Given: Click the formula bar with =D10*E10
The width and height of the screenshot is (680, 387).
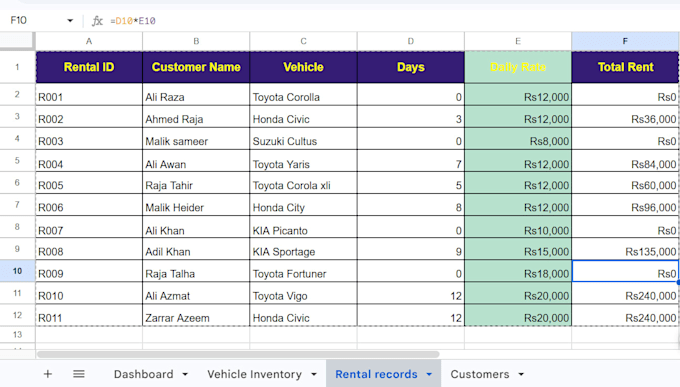Looking at the screenshot, I should [390, 20].
